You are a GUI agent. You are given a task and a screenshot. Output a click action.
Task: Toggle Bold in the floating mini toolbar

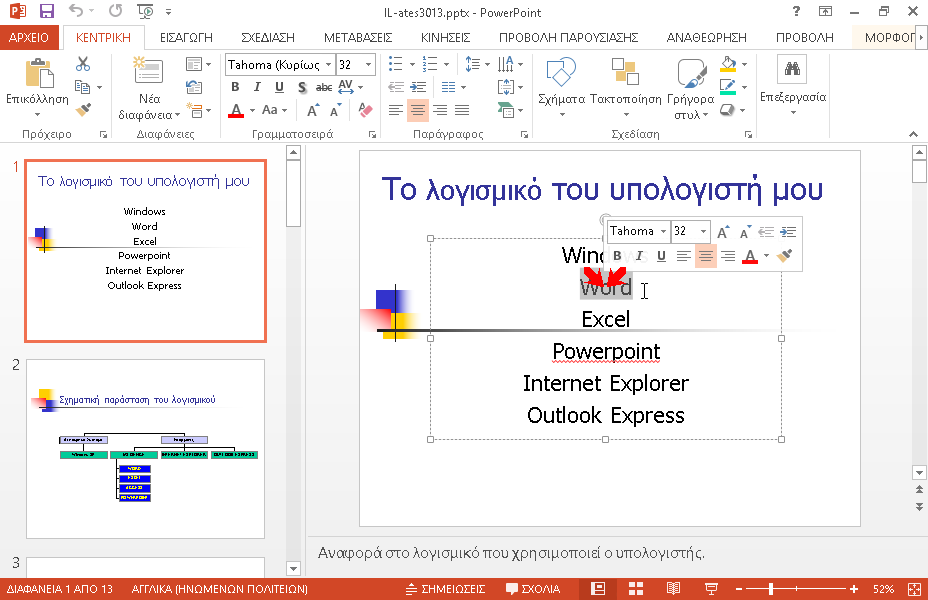[617, 256]
